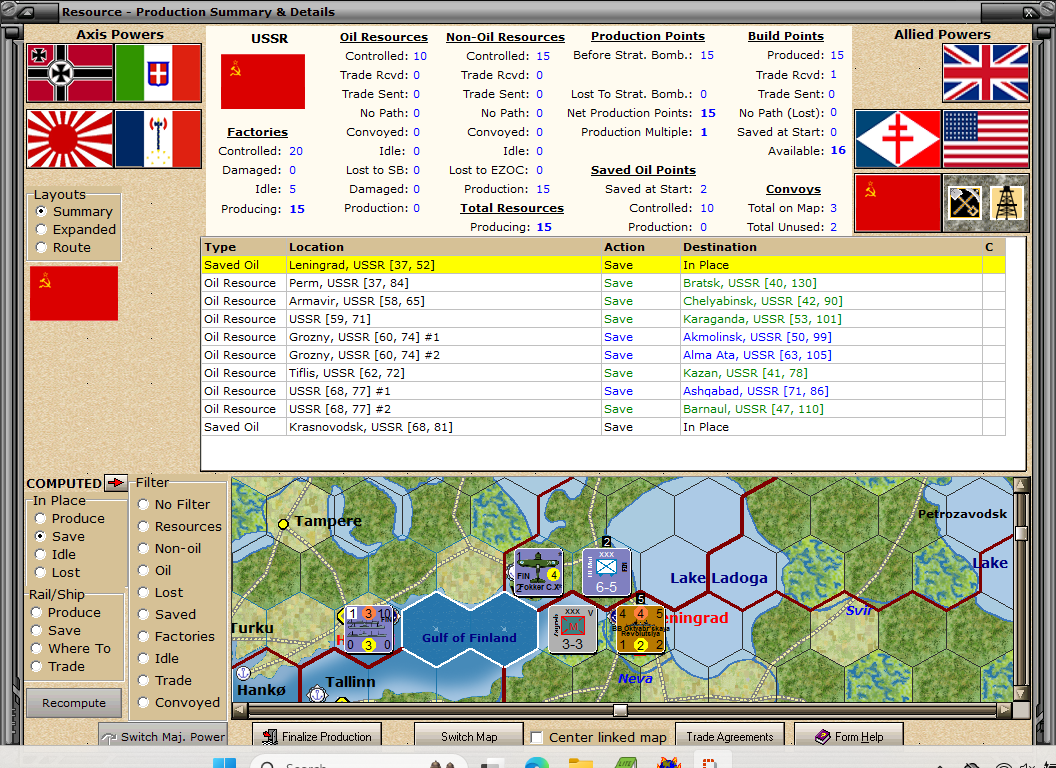Image resolution: width=1056 pixels, height=768 pixels.
Task: Filter list by Factories
Action: point(143,637)
